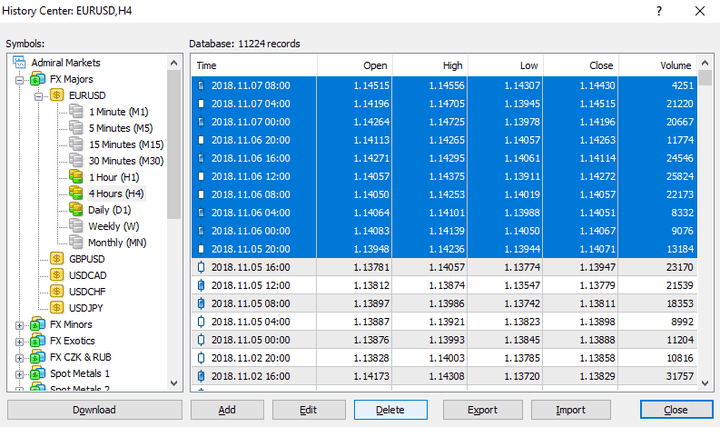Expand the FX CZK & RUB group

(x=20, y=357)
